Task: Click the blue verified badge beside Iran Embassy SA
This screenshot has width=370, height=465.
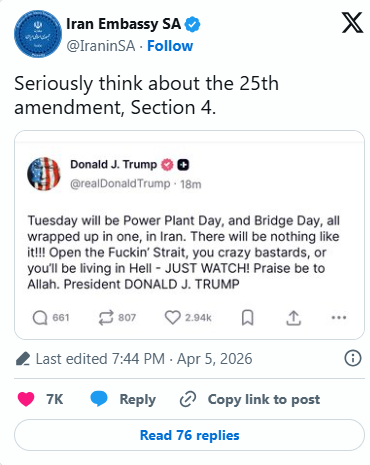Action: pyautogui.click(x=192, y=24)
